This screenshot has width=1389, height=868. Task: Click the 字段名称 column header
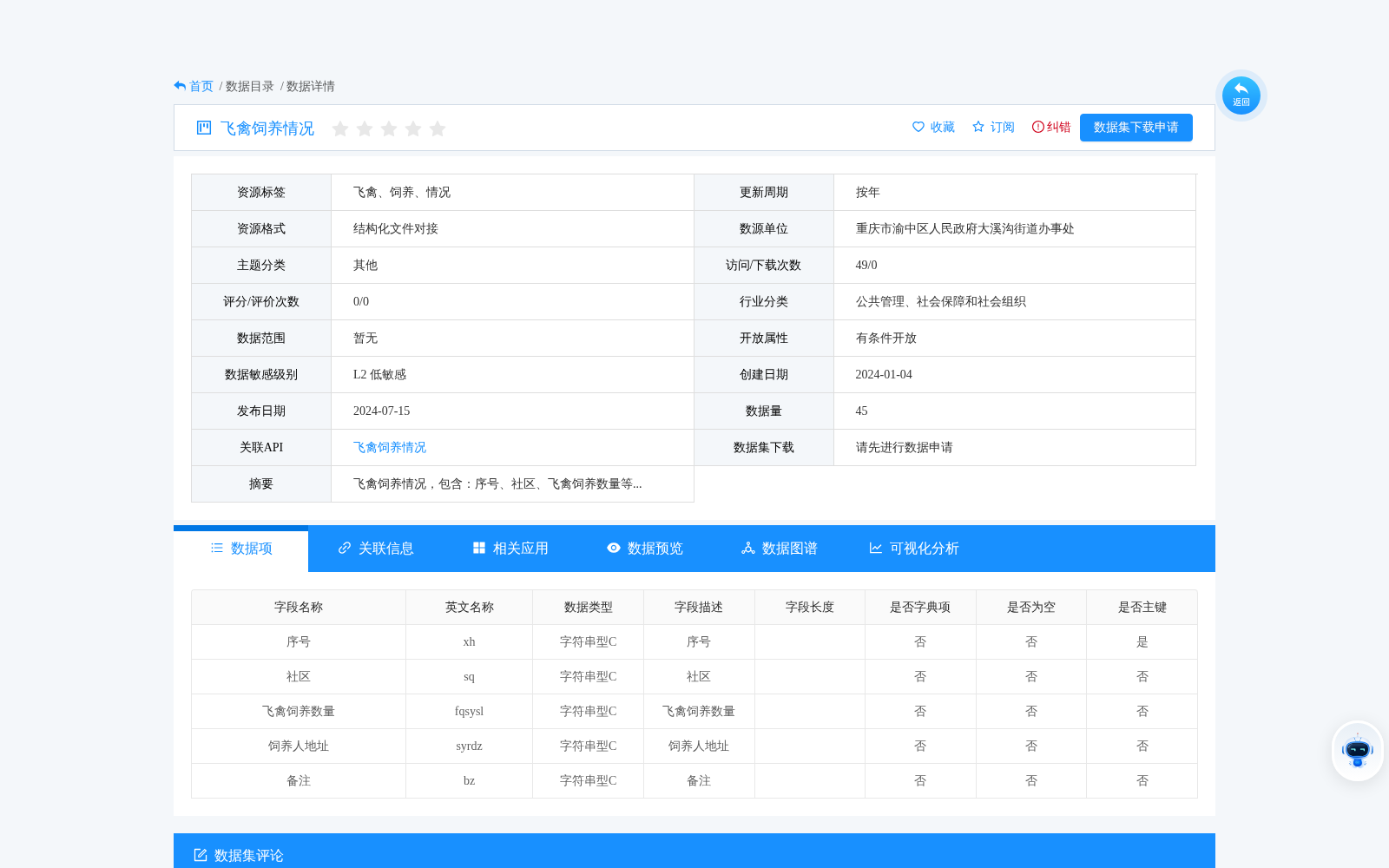pyautogui.click(x=299, y=607)
